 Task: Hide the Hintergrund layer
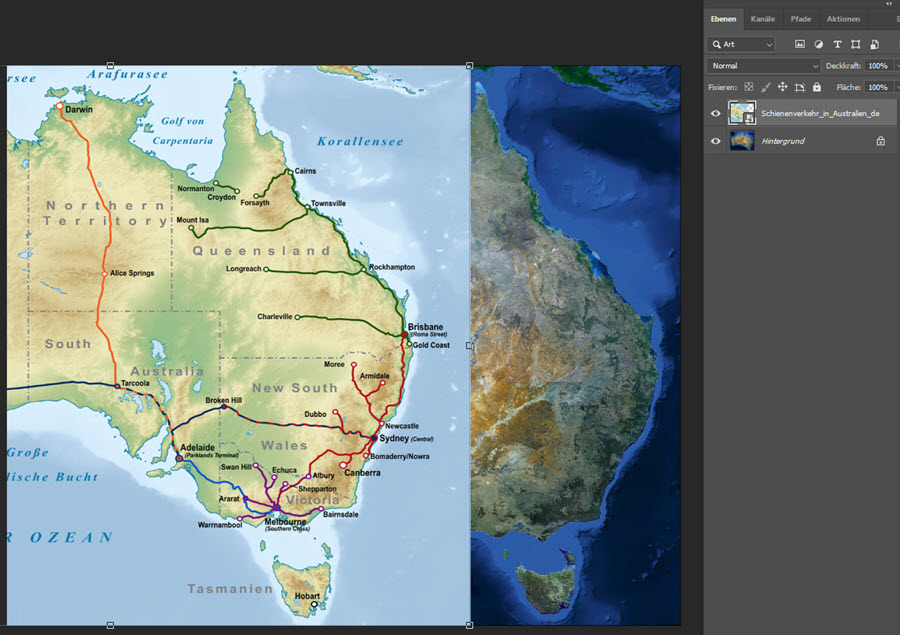(x=716, y=141)
